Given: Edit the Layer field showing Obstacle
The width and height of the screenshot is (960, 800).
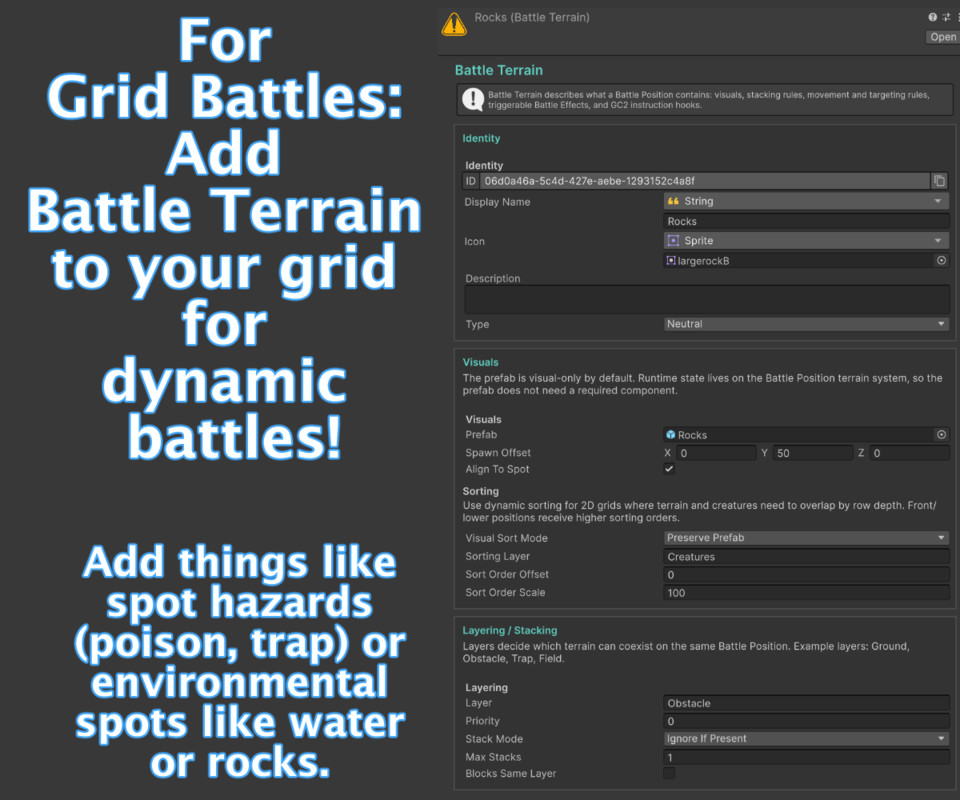Looking at the screenshot, I should tap(806, 703).
